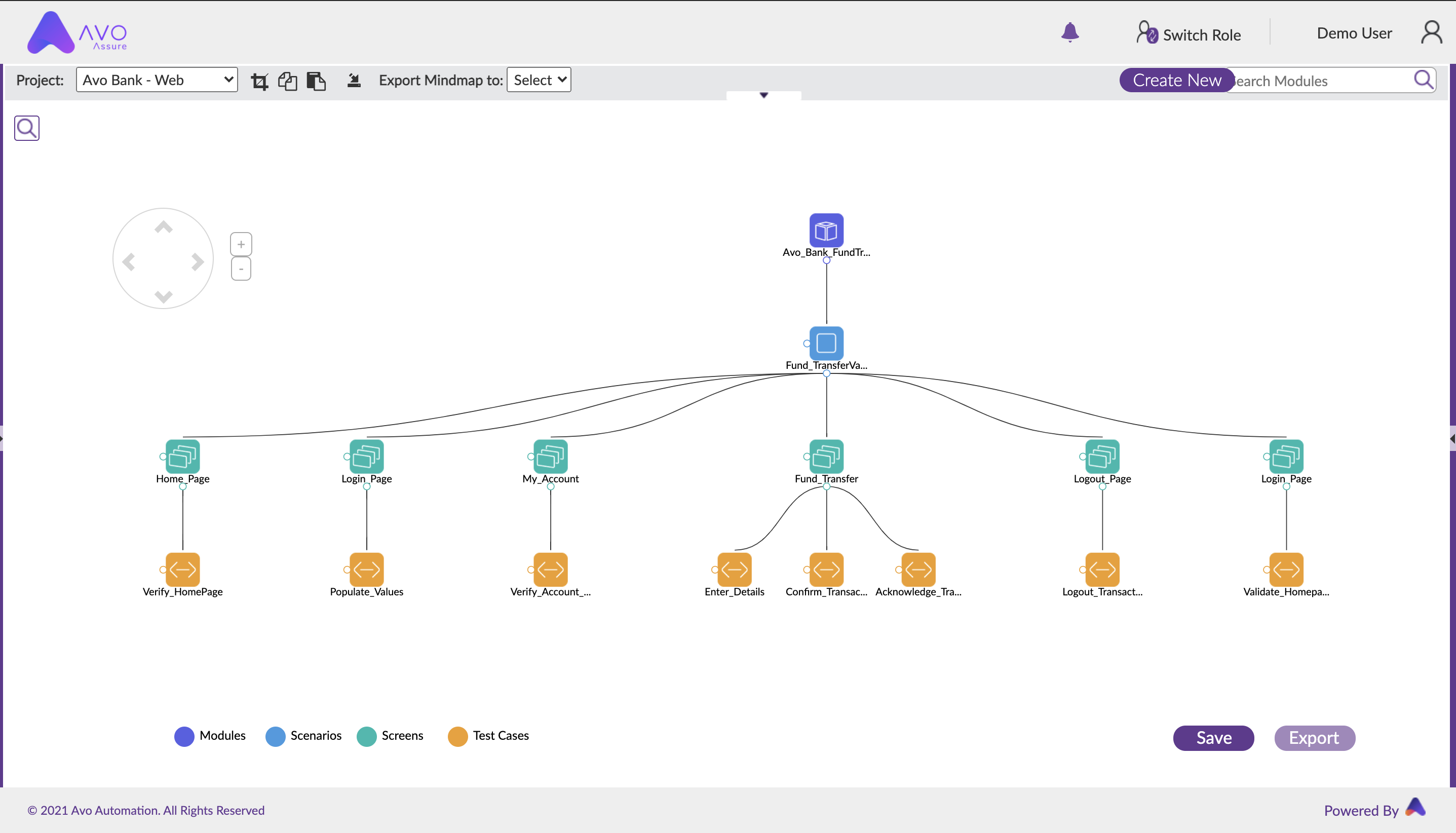Open the notifications bell
Screen dimensions: 1456x833
1069,32
